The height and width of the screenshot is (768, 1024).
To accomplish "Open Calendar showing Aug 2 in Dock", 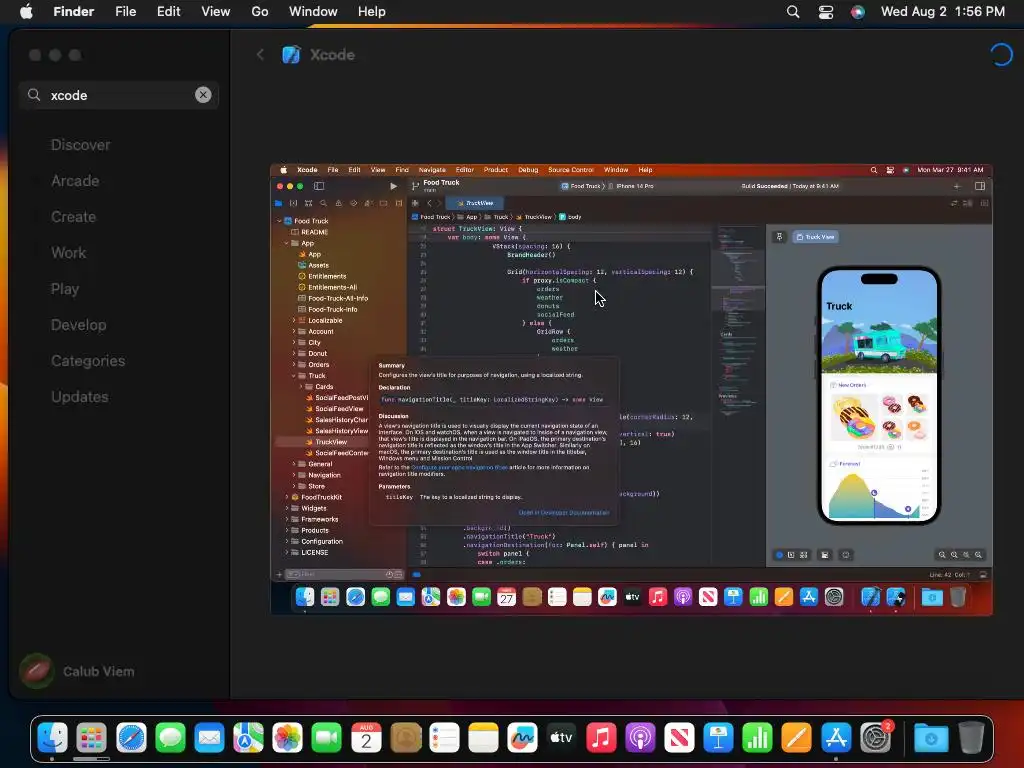I will pyautogui.click(x=366, y=738).
